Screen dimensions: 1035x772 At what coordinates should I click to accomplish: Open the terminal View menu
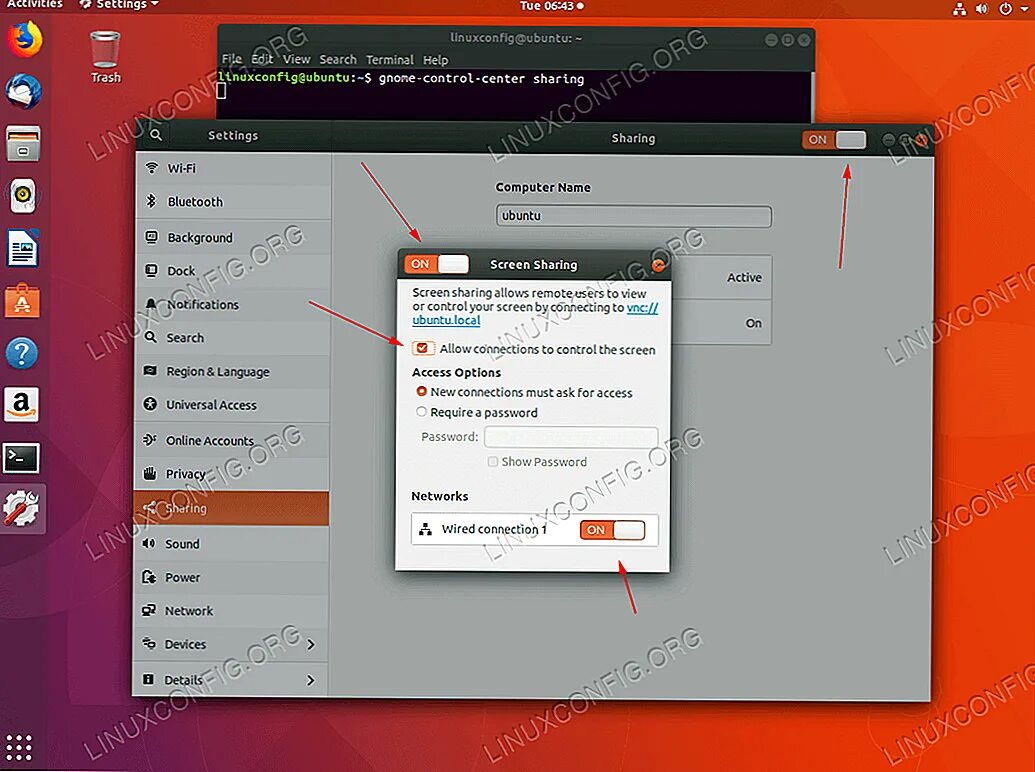click(296, 59)
